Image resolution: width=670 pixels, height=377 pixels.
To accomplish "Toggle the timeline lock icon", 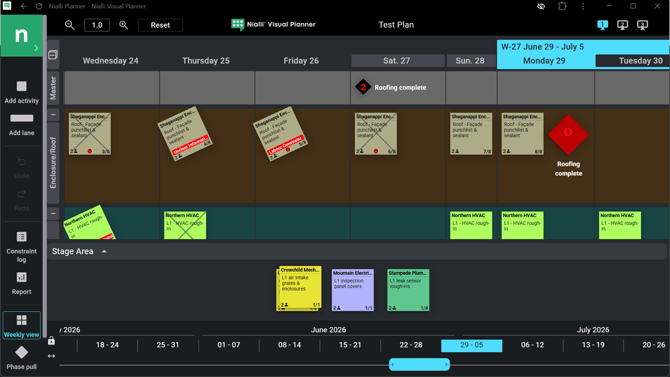I will [51, 341].
